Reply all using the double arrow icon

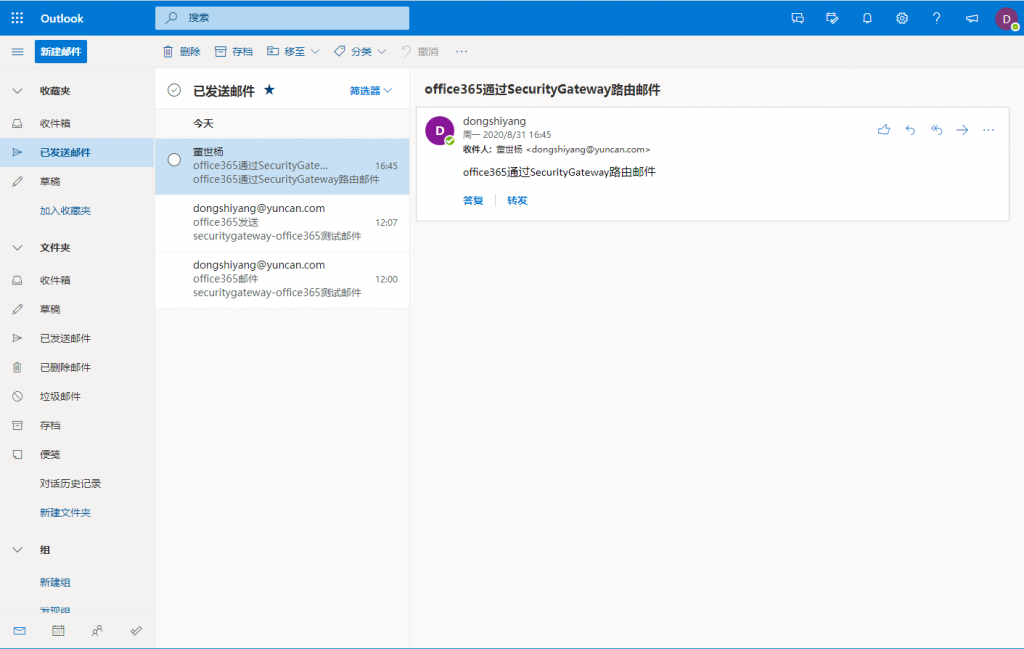[936, 130]
